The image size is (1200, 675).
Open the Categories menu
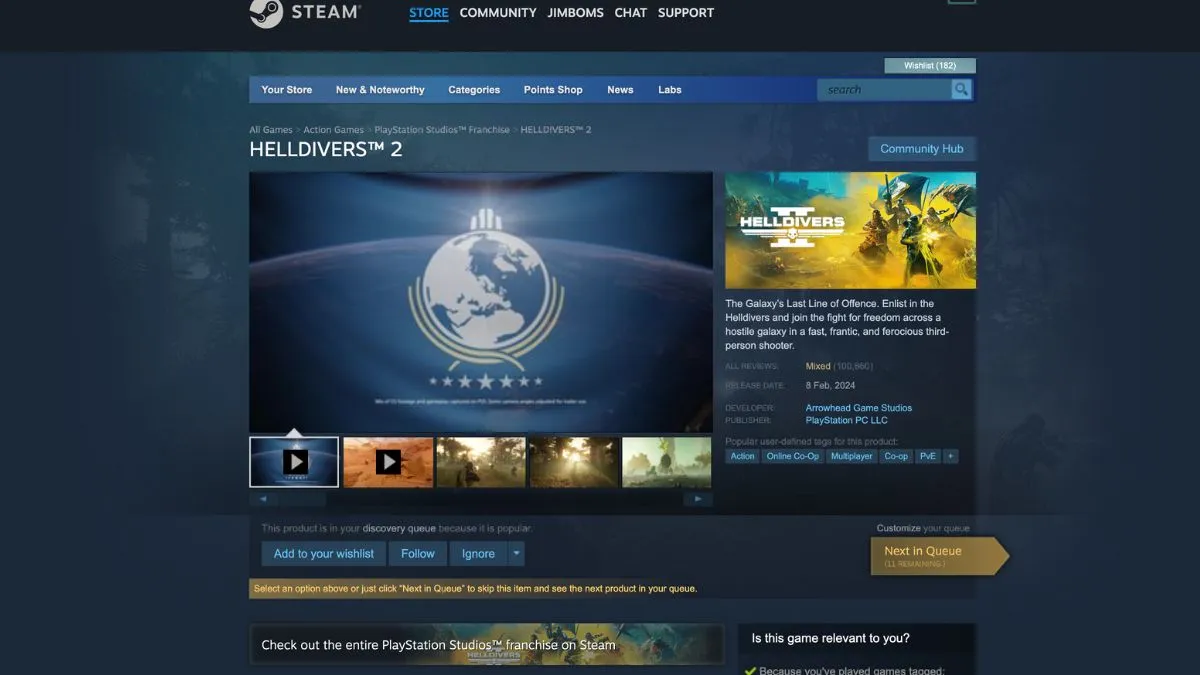pyautogui.click(x=474, y=89)
